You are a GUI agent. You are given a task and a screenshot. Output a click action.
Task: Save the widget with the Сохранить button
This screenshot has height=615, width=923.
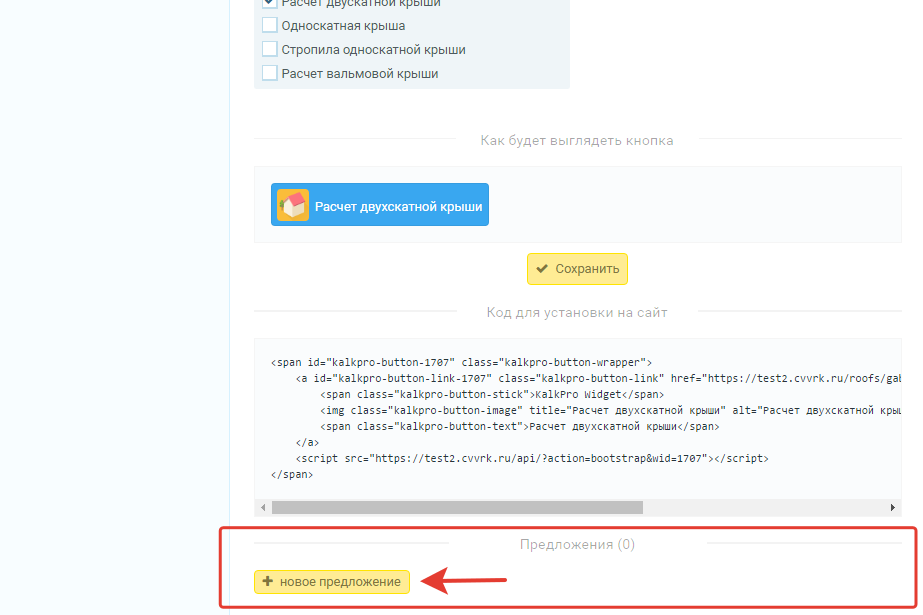[577, 269]
